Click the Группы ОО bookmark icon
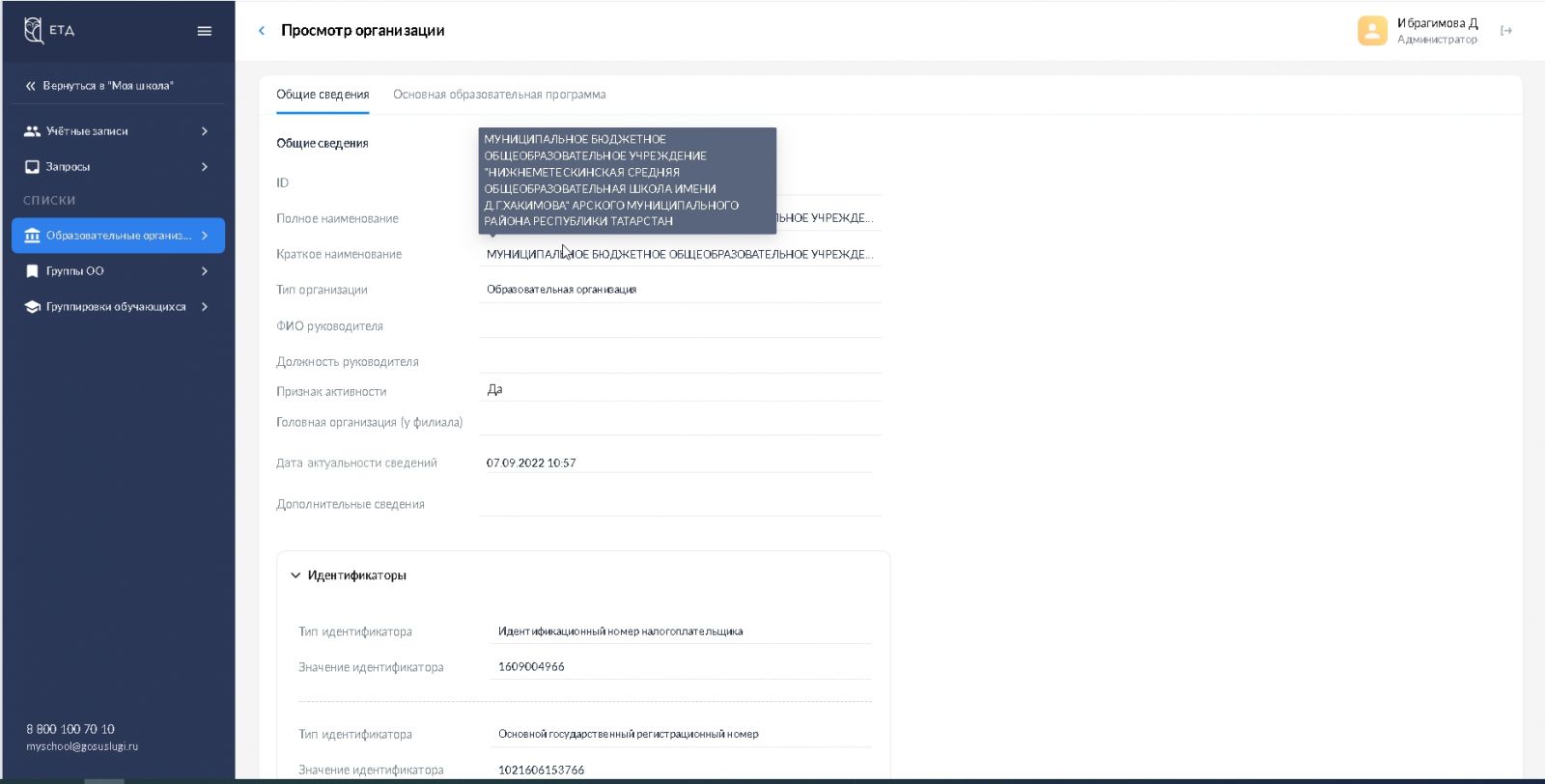 [x=32, y=271]
